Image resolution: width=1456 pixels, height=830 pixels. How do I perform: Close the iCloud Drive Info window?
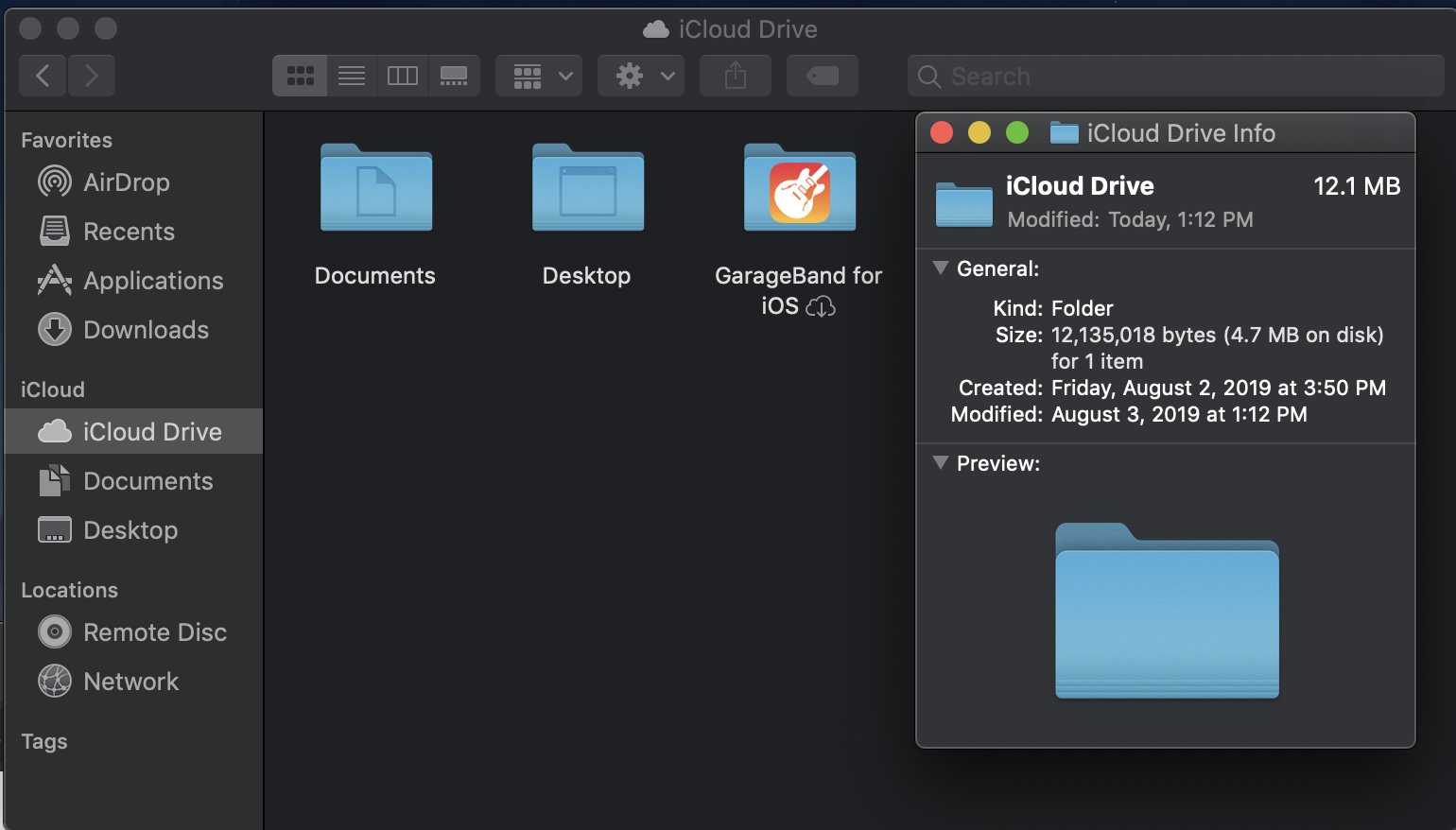[942, 133]
